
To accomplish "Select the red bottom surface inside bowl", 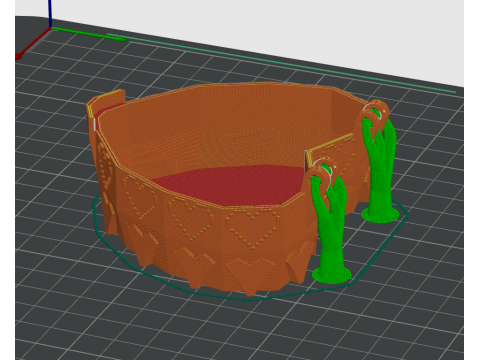I will pyautogui.click(x=230, y=188).
